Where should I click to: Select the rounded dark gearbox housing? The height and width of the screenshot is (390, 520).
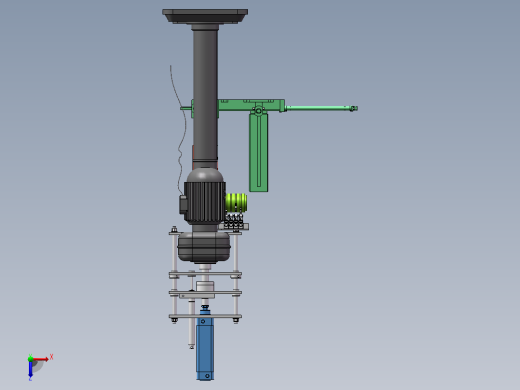coord(204,247)
